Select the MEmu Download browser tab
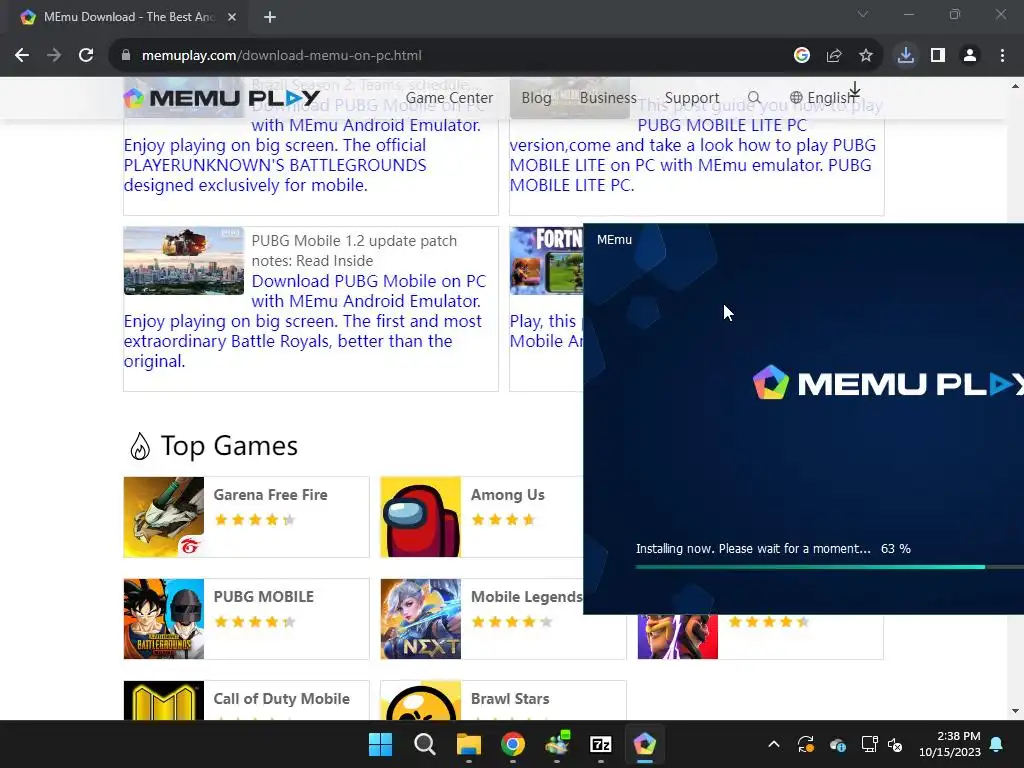1024x768 pixels. [x=129, y=17]
